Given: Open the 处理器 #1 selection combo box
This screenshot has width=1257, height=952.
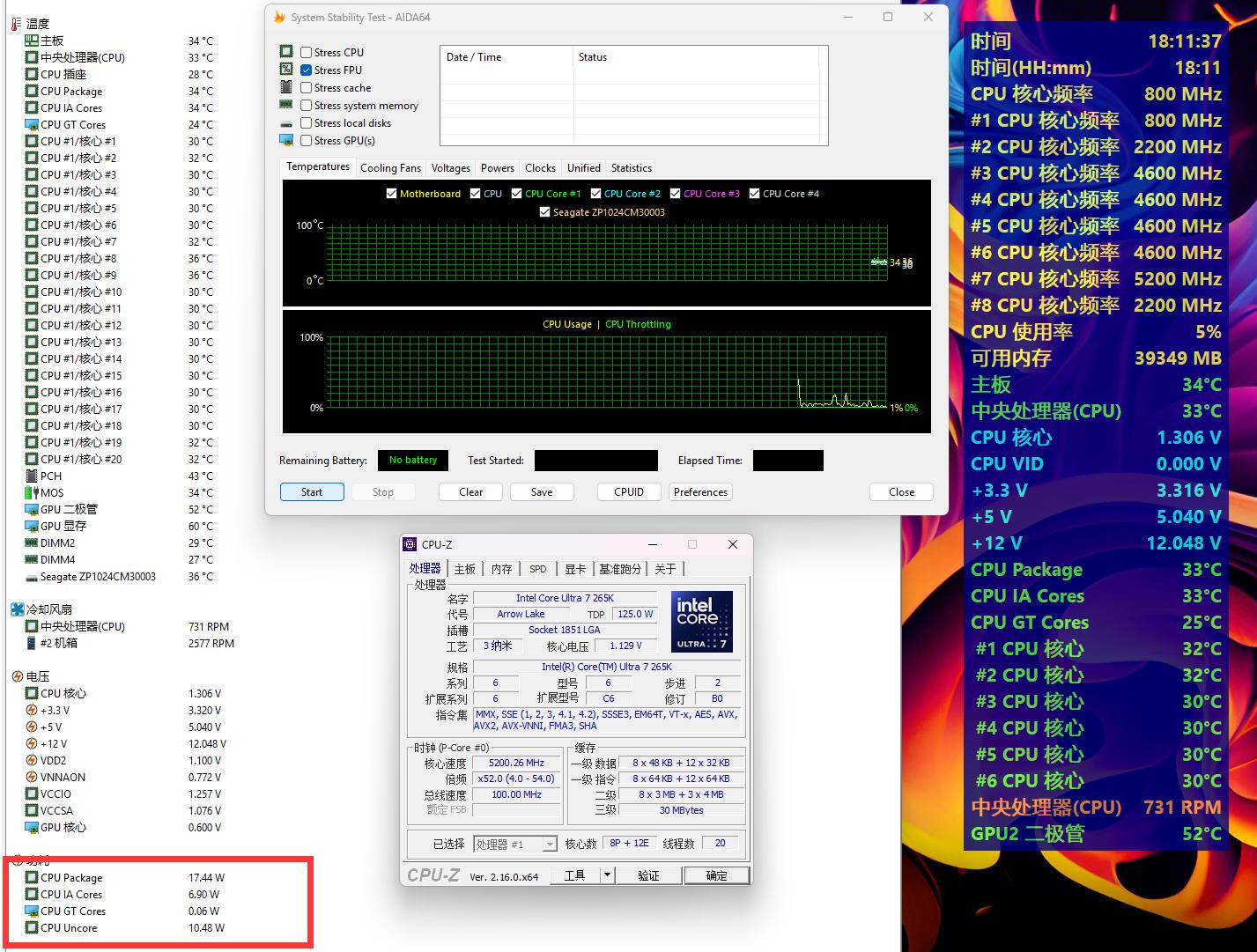Looking at the screenshot, I should [x=515, y=844].
